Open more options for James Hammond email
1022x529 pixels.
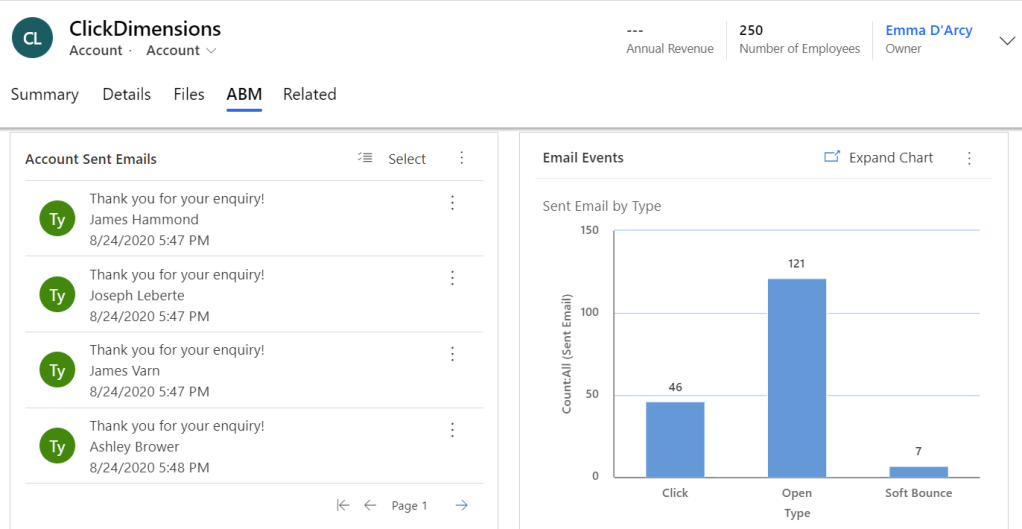point(452,203)
